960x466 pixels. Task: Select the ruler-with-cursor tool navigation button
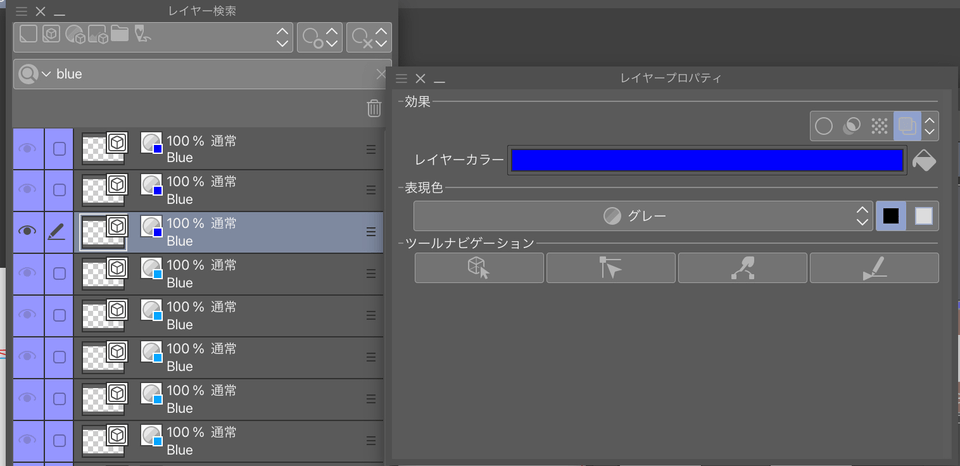click(x=610, y=268)
